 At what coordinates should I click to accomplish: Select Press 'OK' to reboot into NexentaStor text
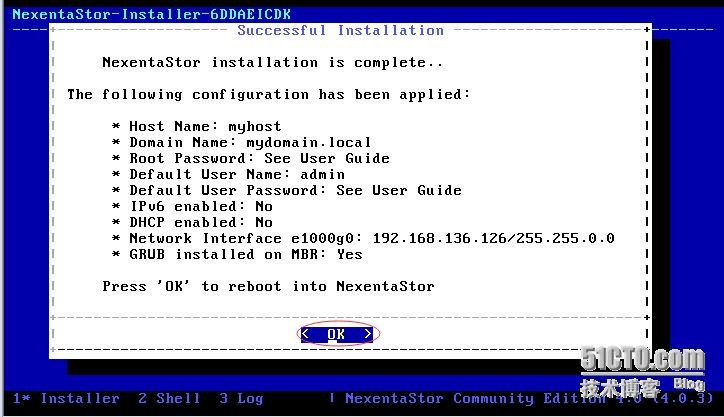pyautogui.click(x=268, y=286)
